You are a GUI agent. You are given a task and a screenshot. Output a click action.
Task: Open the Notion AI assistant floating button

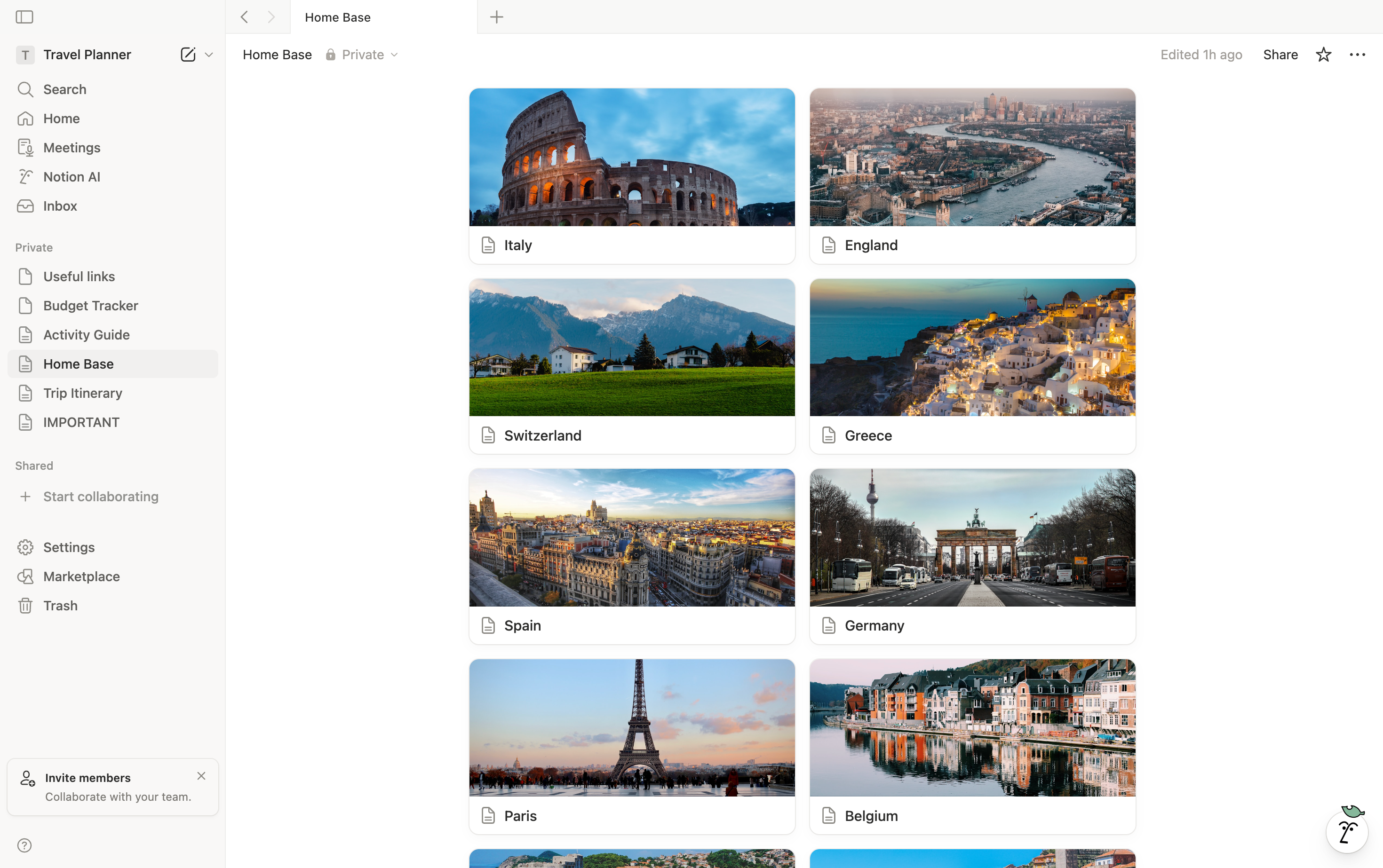pos(1347,832)
